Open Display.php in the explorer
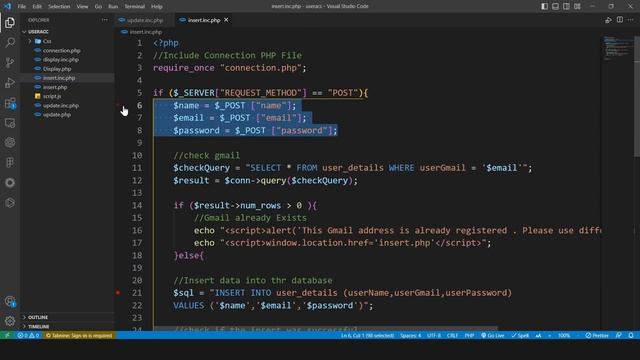The width and height of the screenshot is (640, 360). click(57, 69)
